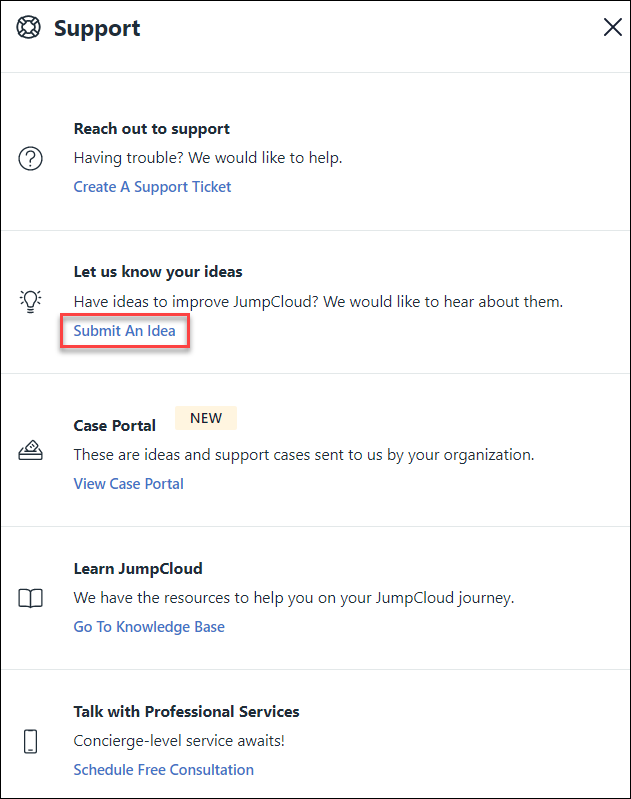The height and width of the screenshot is (799, 631).
Task: Click the Talk with Professional Services heading
Action: 186,712
